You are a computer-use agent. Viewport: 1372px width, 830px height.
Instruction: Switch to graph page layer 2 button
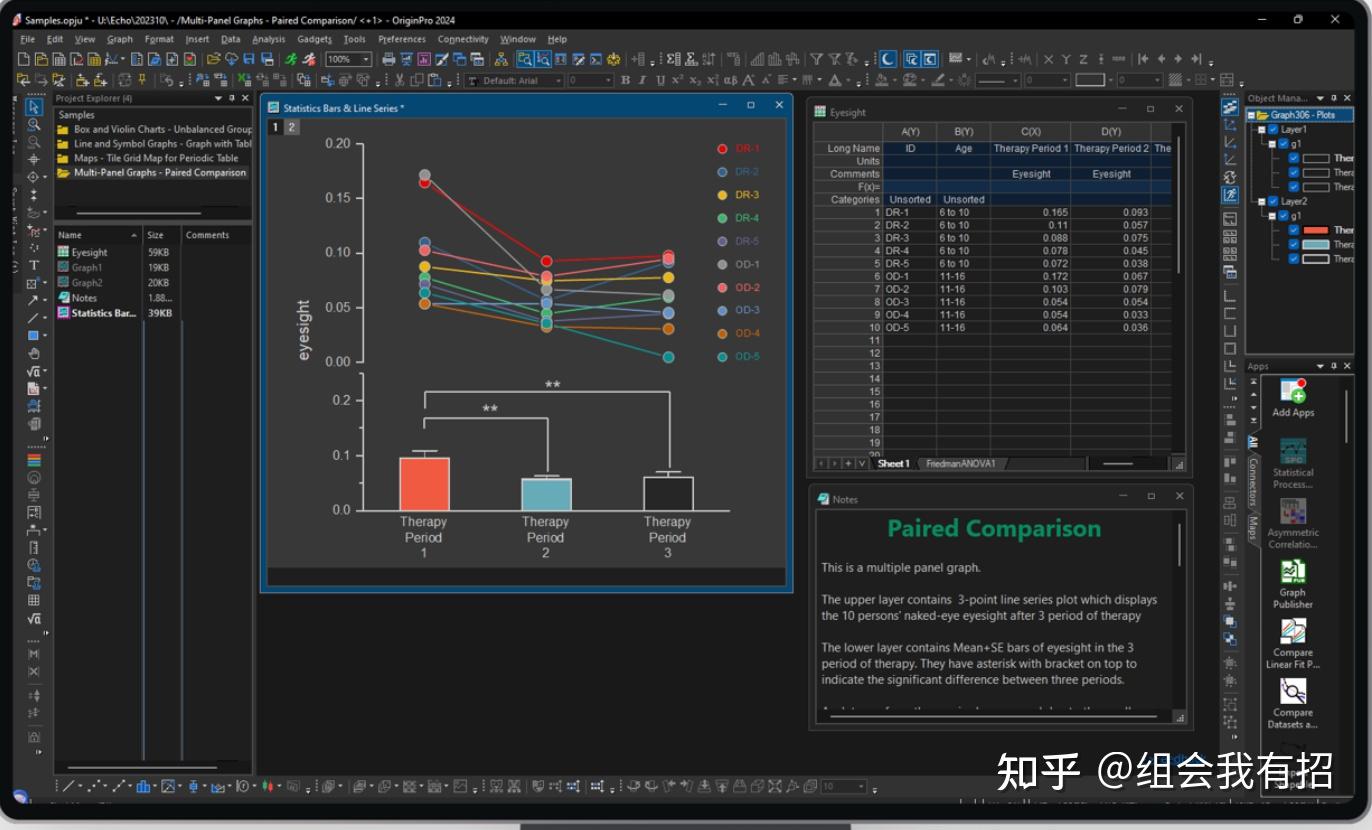tap(292, 127)
